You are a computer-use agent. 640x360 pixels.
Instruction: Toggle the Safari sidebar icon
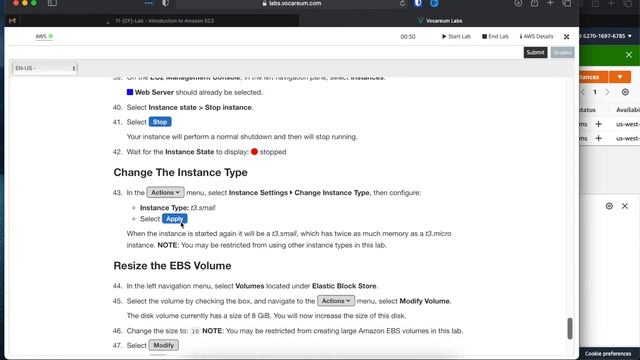click(x=52, y=3)
